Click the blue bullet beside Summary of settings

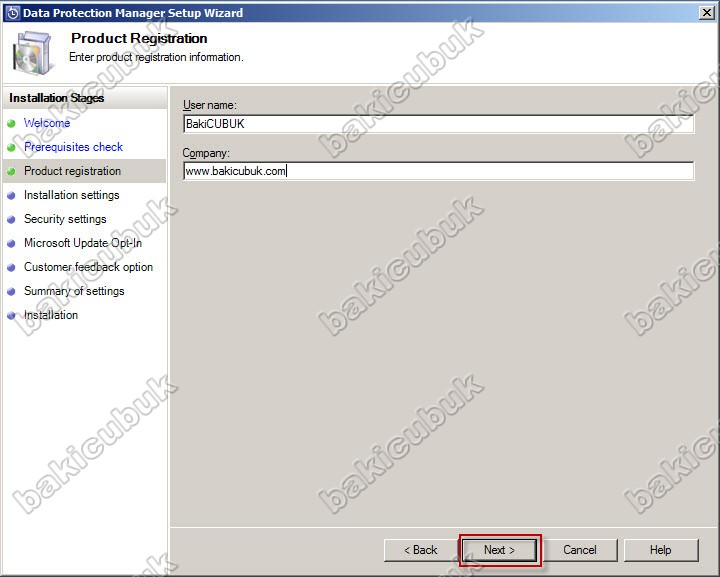click(x=11, y=291)
